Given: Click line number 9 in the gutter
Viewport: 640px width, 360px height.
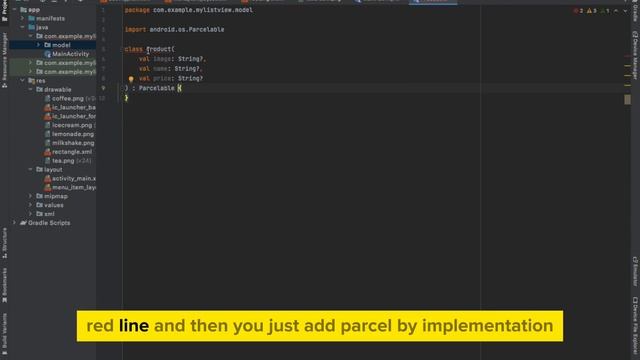Looking at the screenshot, I should click(x=103, y=88).
